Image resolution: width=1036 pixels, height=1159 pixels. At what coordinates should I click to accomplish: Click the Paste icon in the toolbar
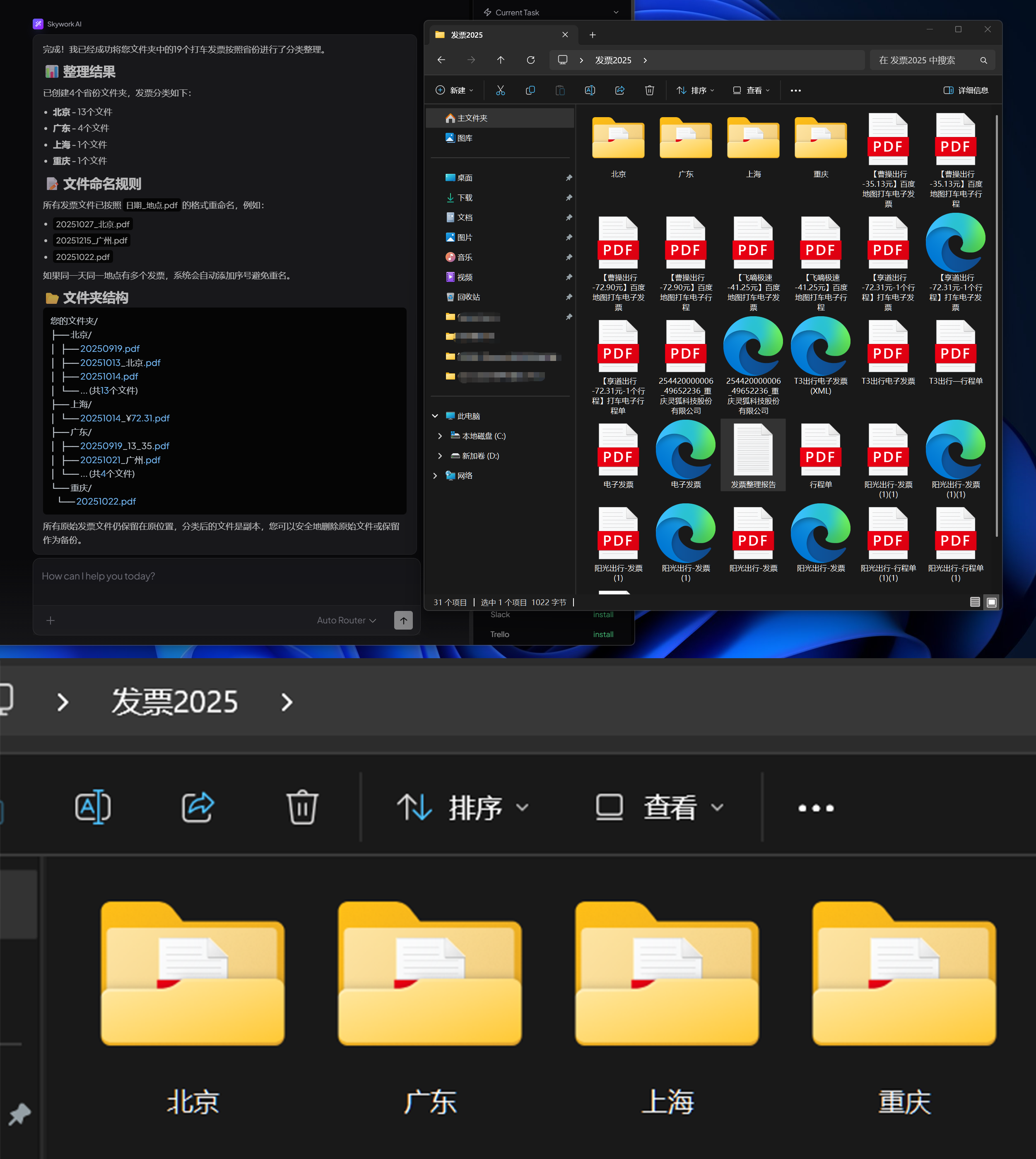(x=559, y=90)
